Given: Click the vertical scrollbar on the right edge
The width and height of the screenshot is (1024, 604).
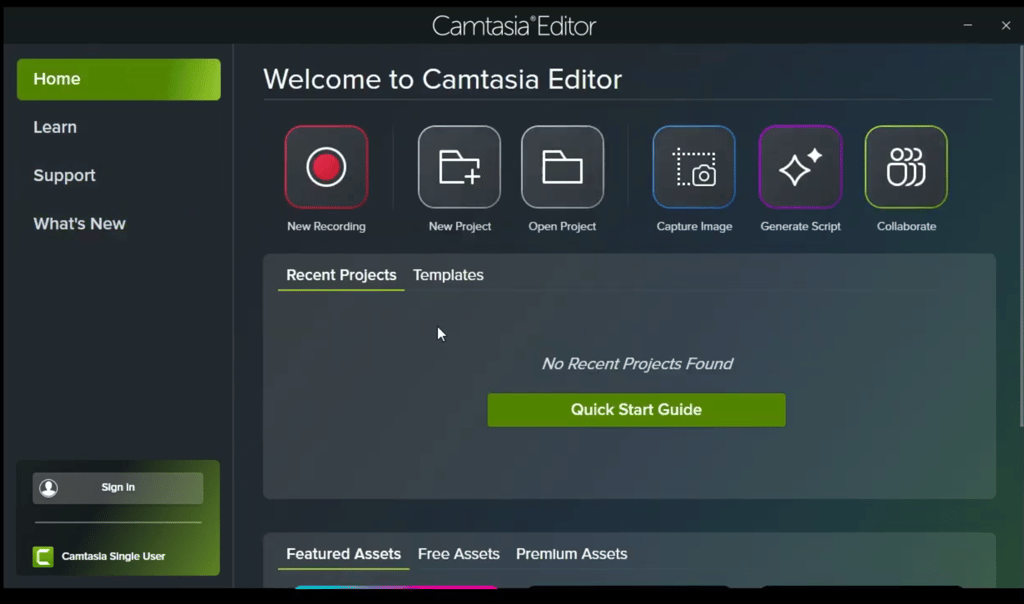Looking at the screenshot, I should pos(1021,236).
